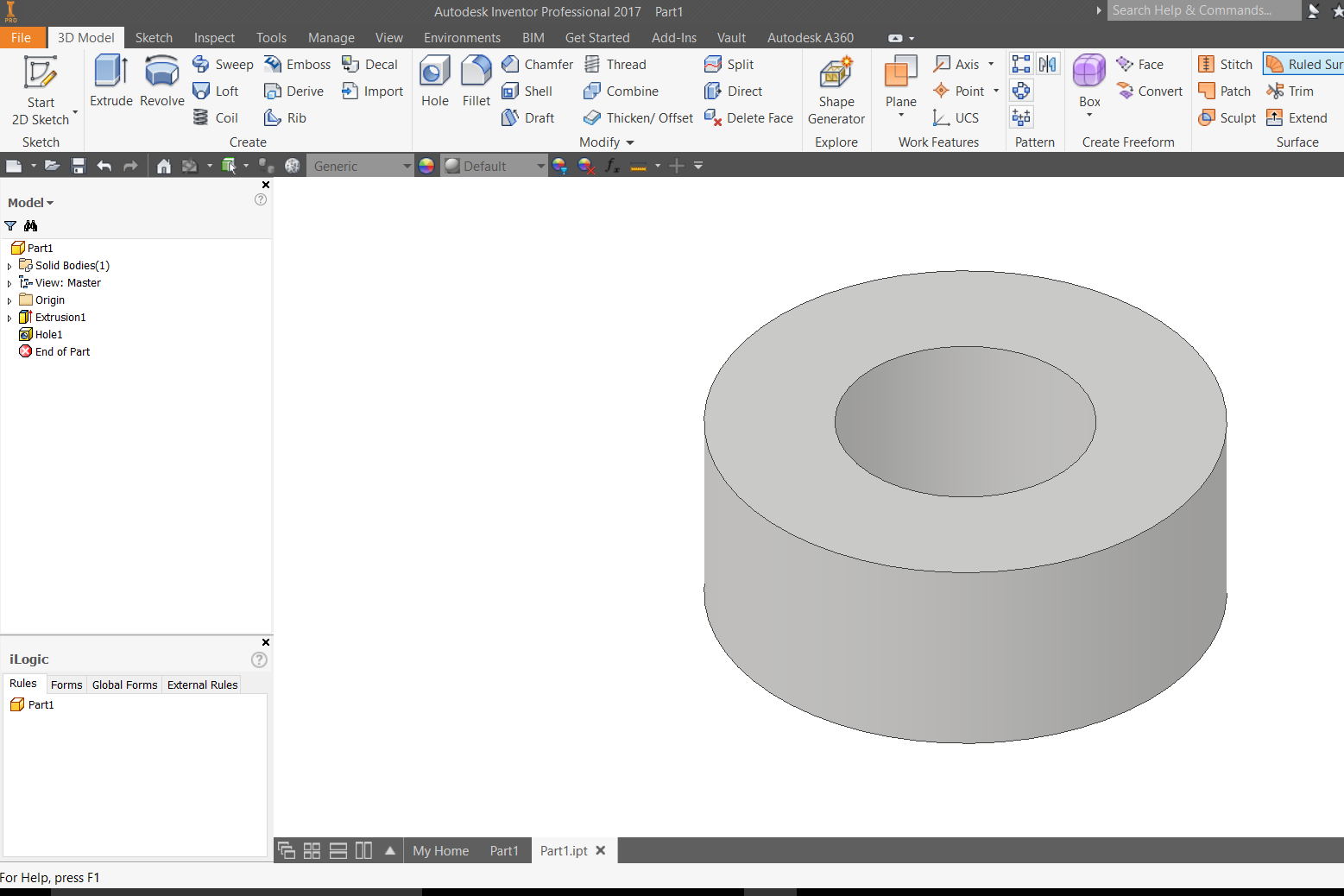Open the Model browser dropdown

point(31,203)
